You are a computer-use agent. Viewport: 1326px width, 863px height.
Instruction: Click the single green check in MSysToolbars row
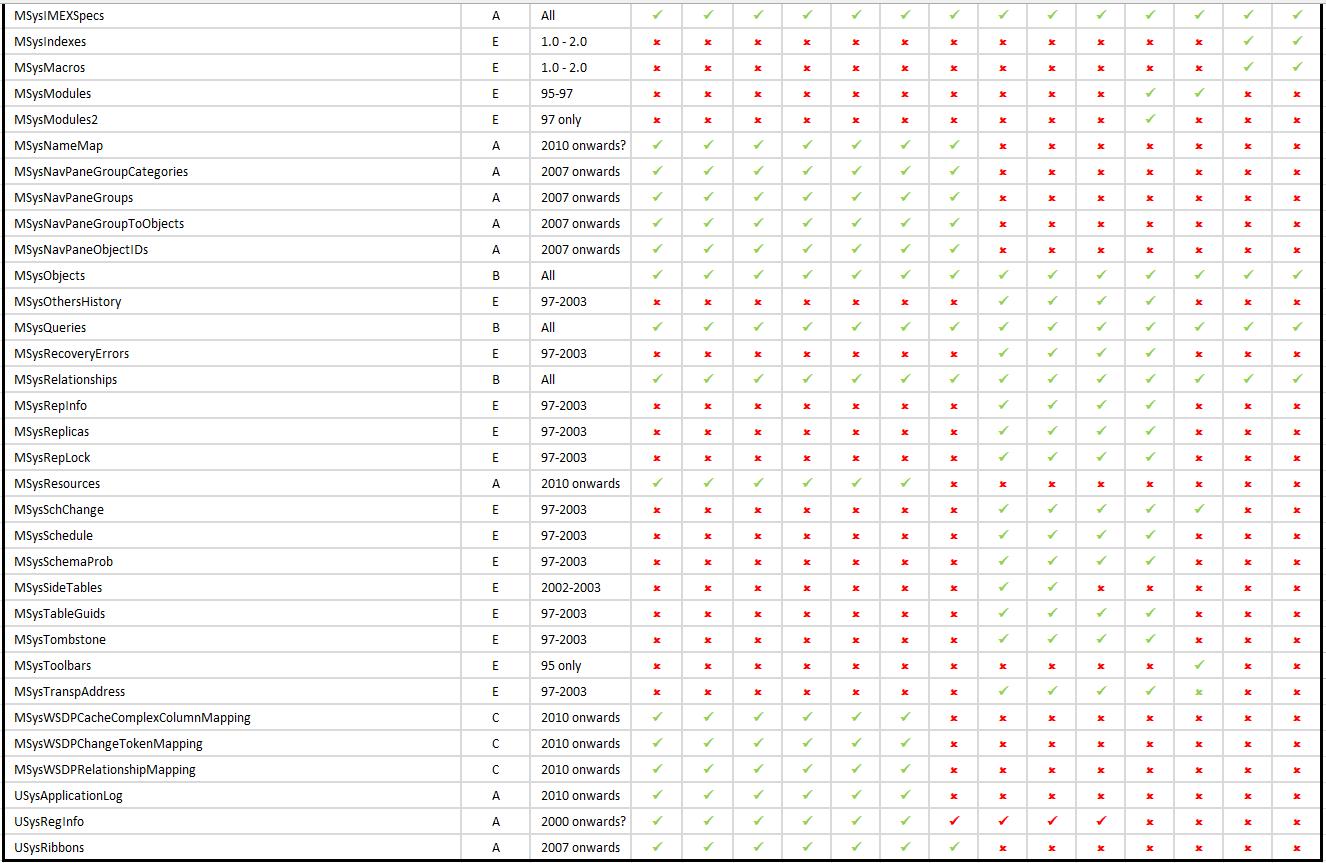tap(1199, 665)
